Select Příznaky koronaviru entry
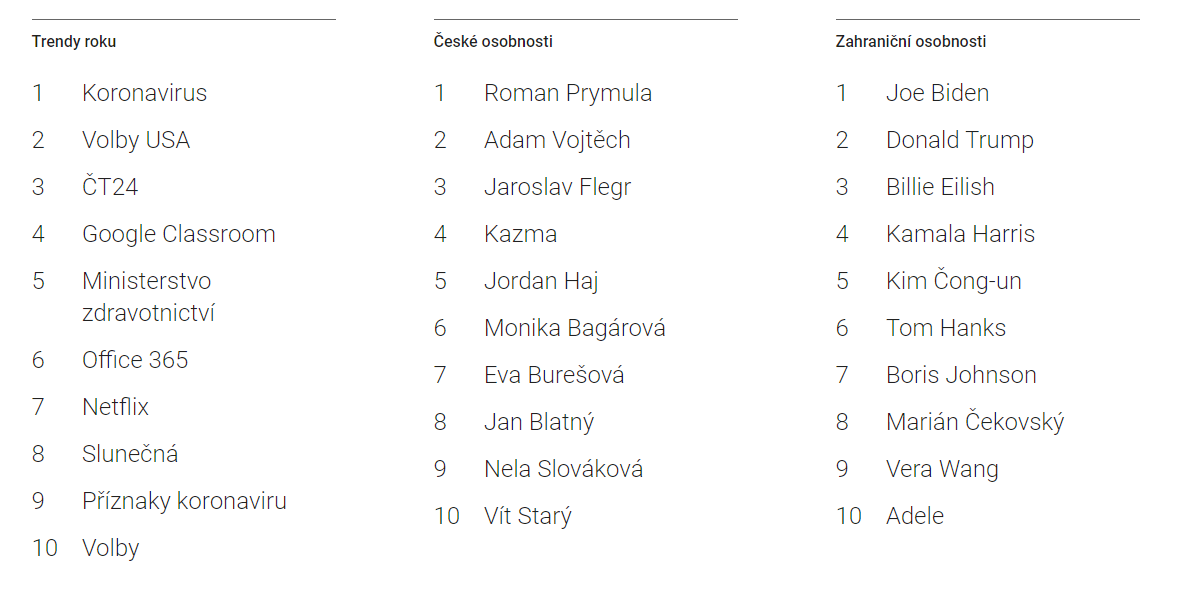Image resolution: width=1189 pixels, height=598 pixels. (x=184, y=501)
